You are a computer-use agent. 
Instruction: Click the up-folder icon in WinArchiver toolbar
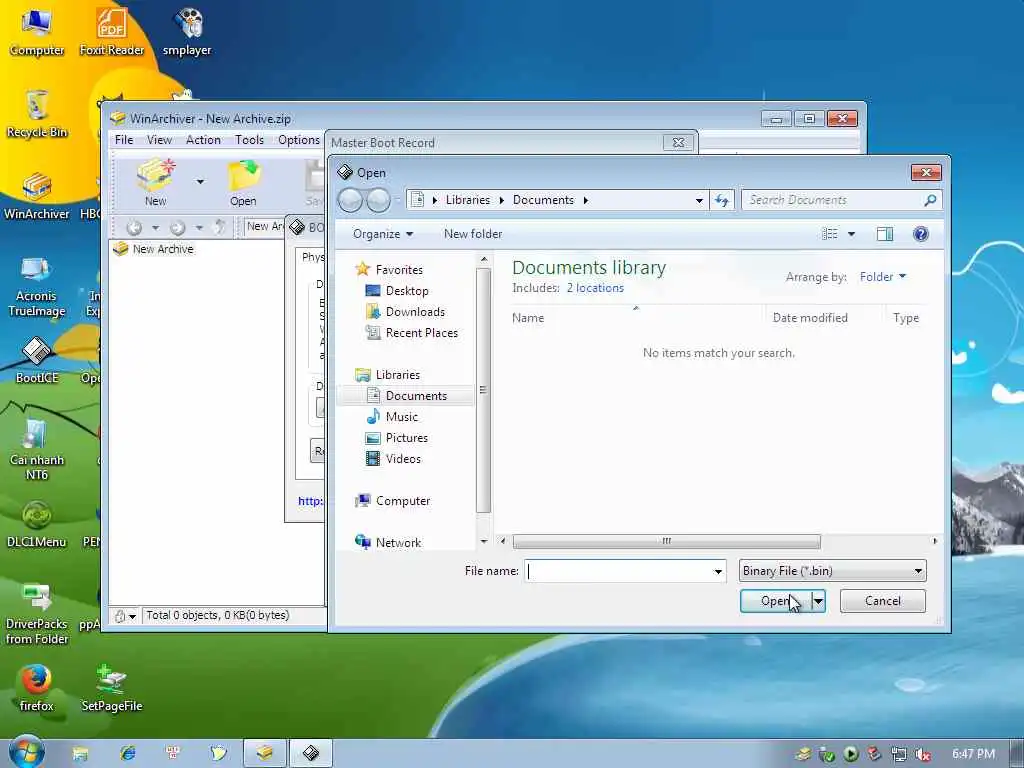[x=221, y=227]
